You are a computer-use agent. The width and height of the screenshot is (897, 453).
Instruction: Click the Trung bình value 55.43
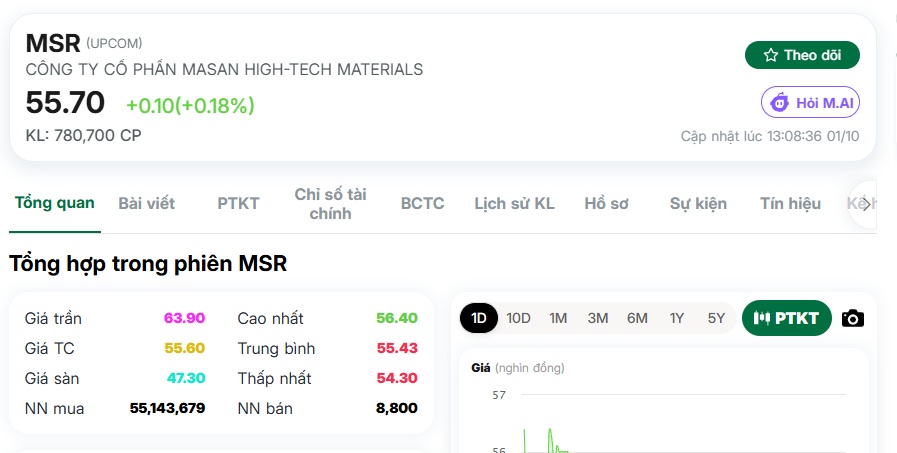(397, 348)
